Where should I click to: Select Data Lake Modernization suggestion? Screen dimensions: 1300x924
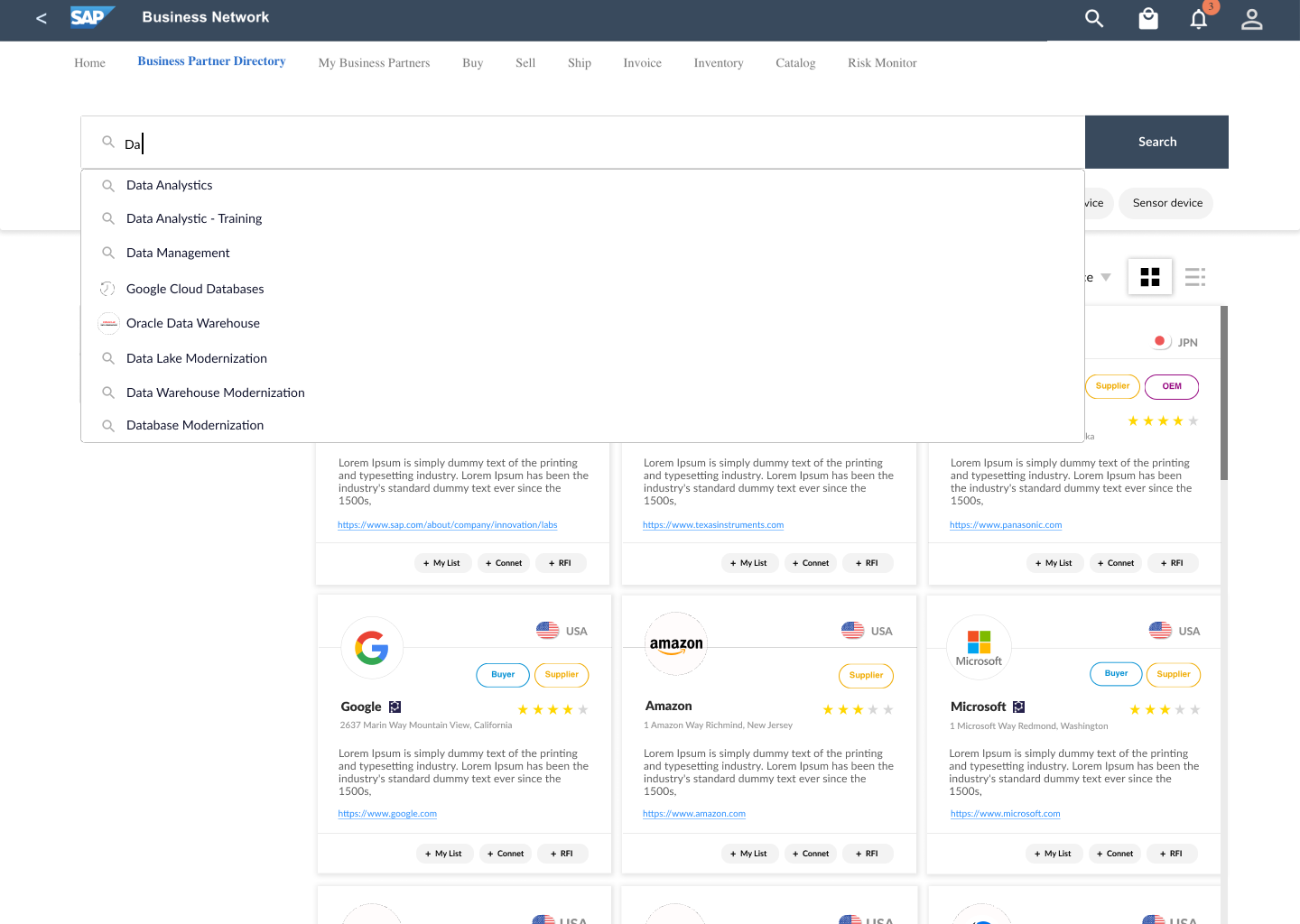point(582,358)
